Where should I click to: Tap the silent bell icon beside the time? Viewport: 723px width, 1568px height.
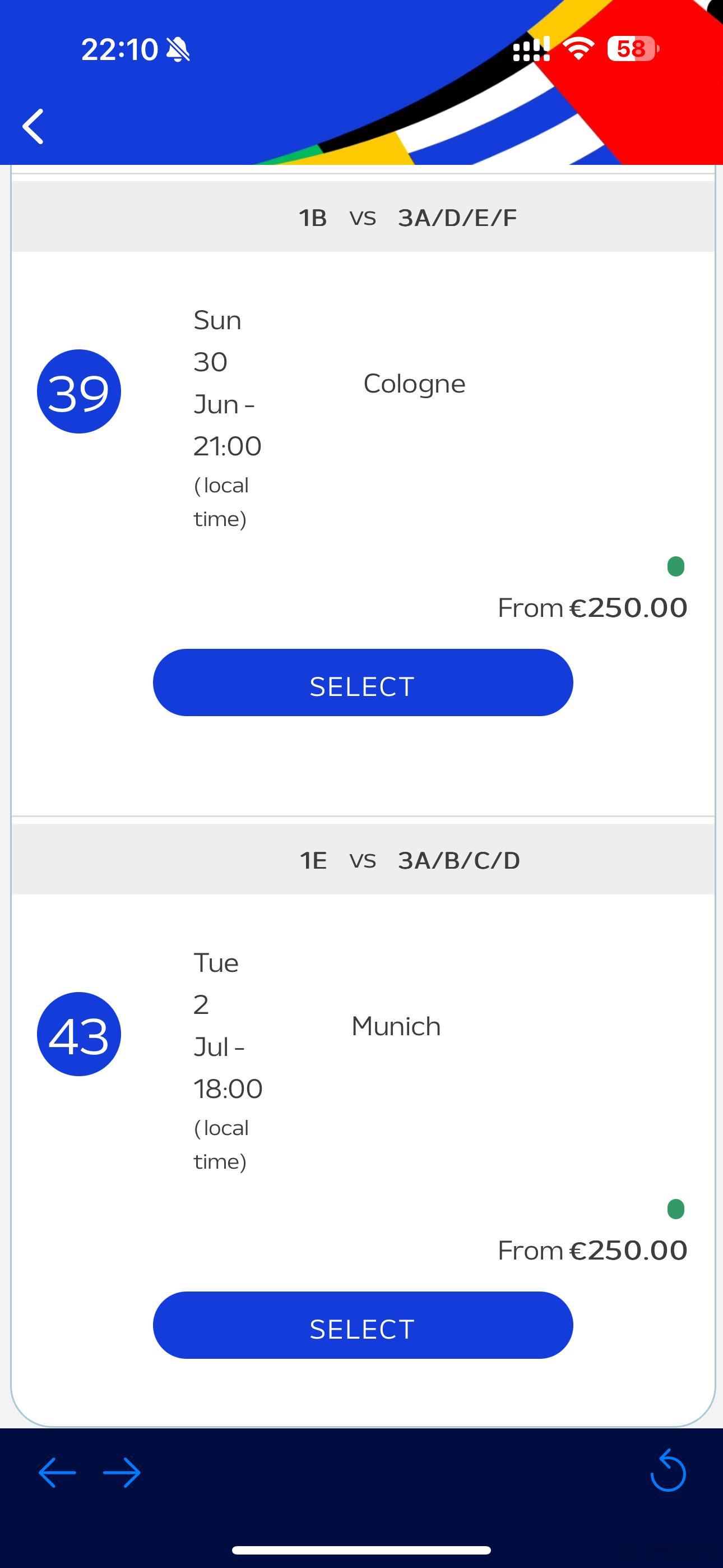click(x=178, y=49)
